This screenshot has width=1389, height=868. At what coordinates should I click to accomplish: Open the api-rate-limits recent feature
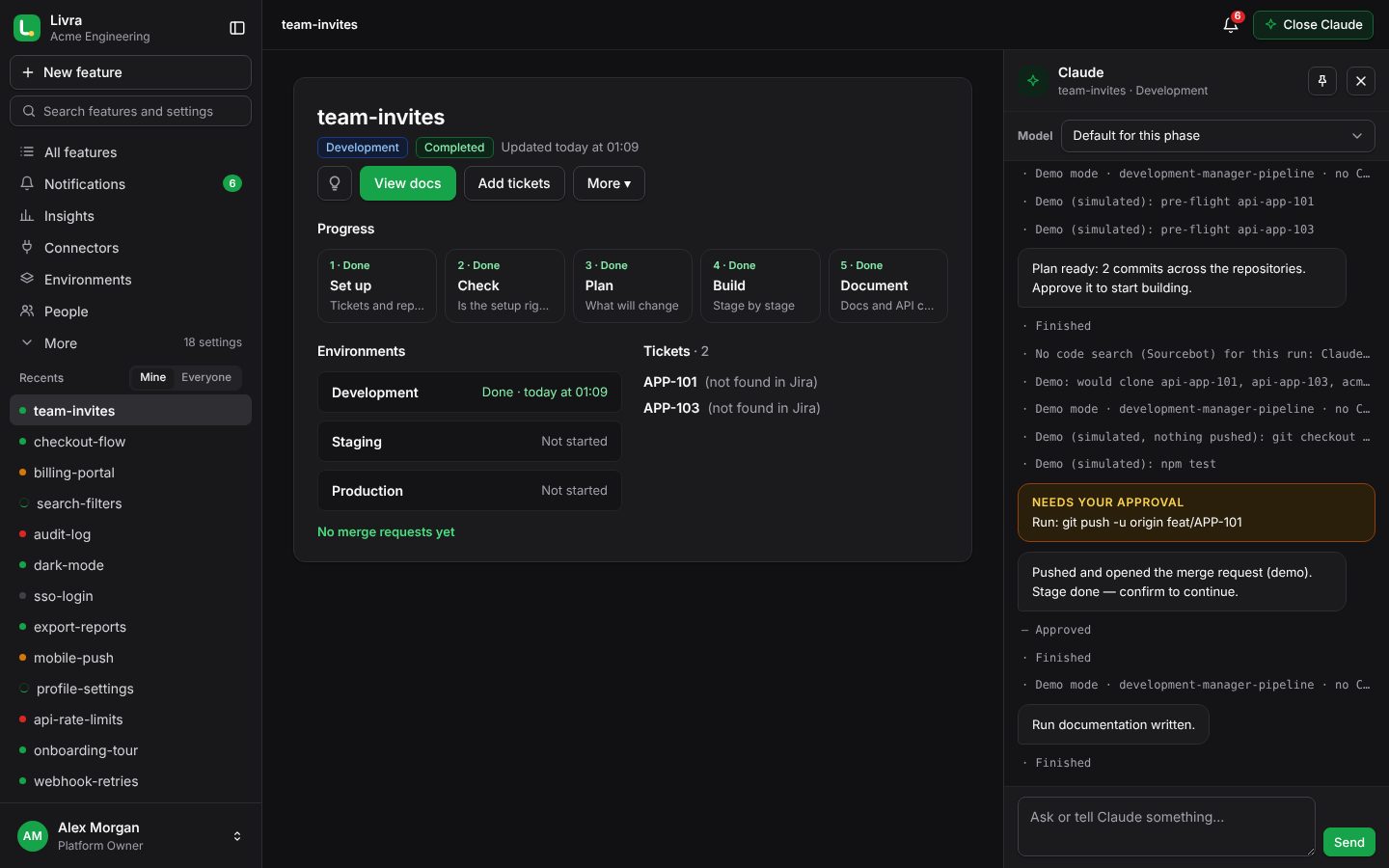click(130, 719)
